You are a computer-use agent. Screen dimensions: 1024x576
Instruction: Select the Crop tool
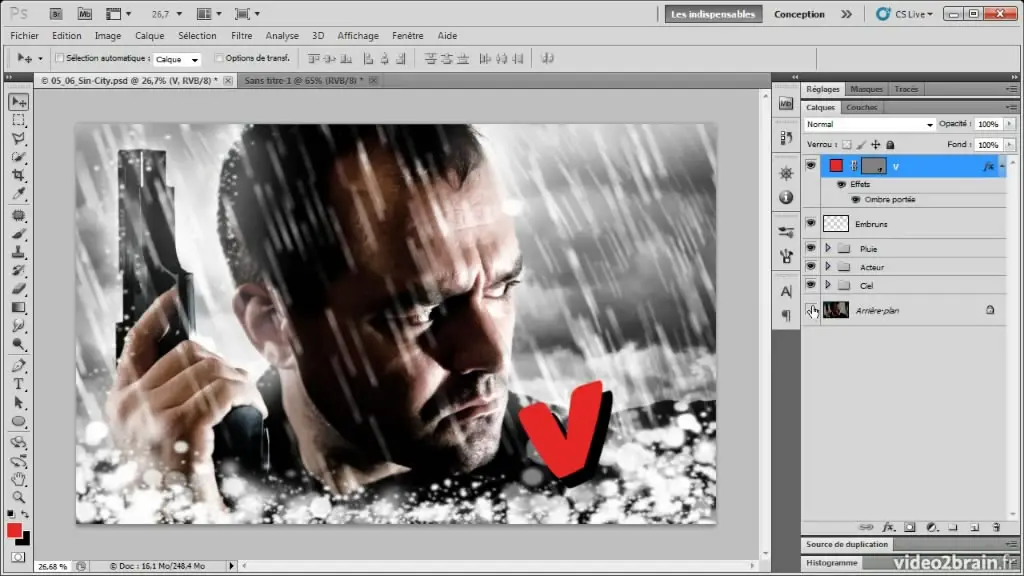click(18, 175)
